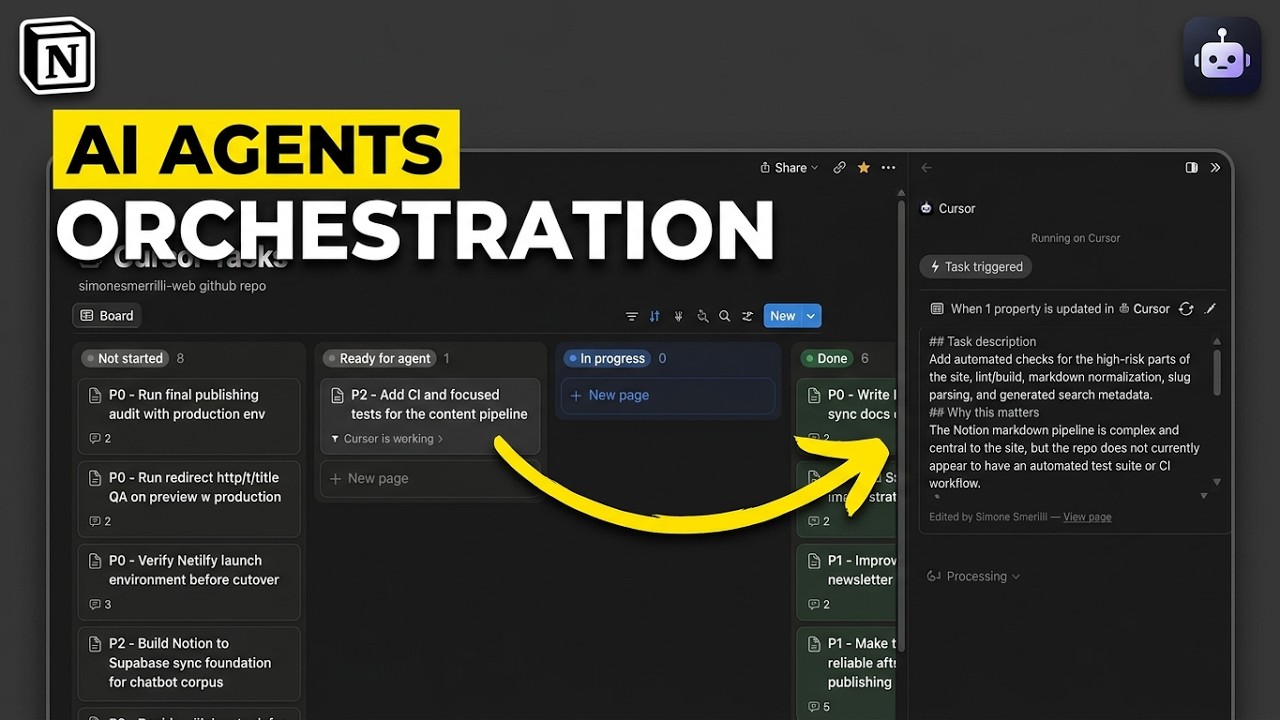This screenshot has width=1280, height=720.
Task: Close side panel with double chevron
Action: (1215, 168)
